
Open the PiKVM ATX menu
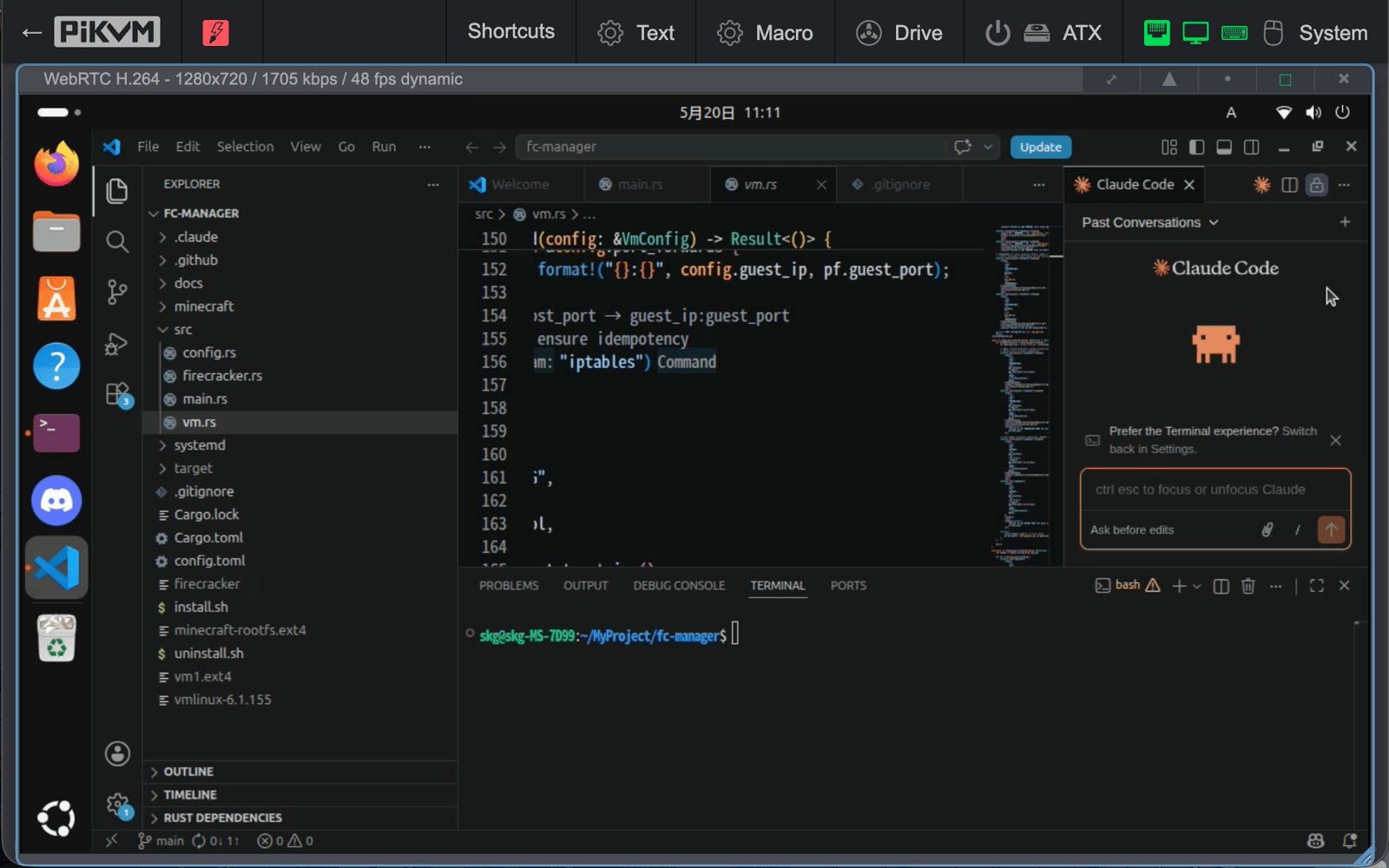1043,32
